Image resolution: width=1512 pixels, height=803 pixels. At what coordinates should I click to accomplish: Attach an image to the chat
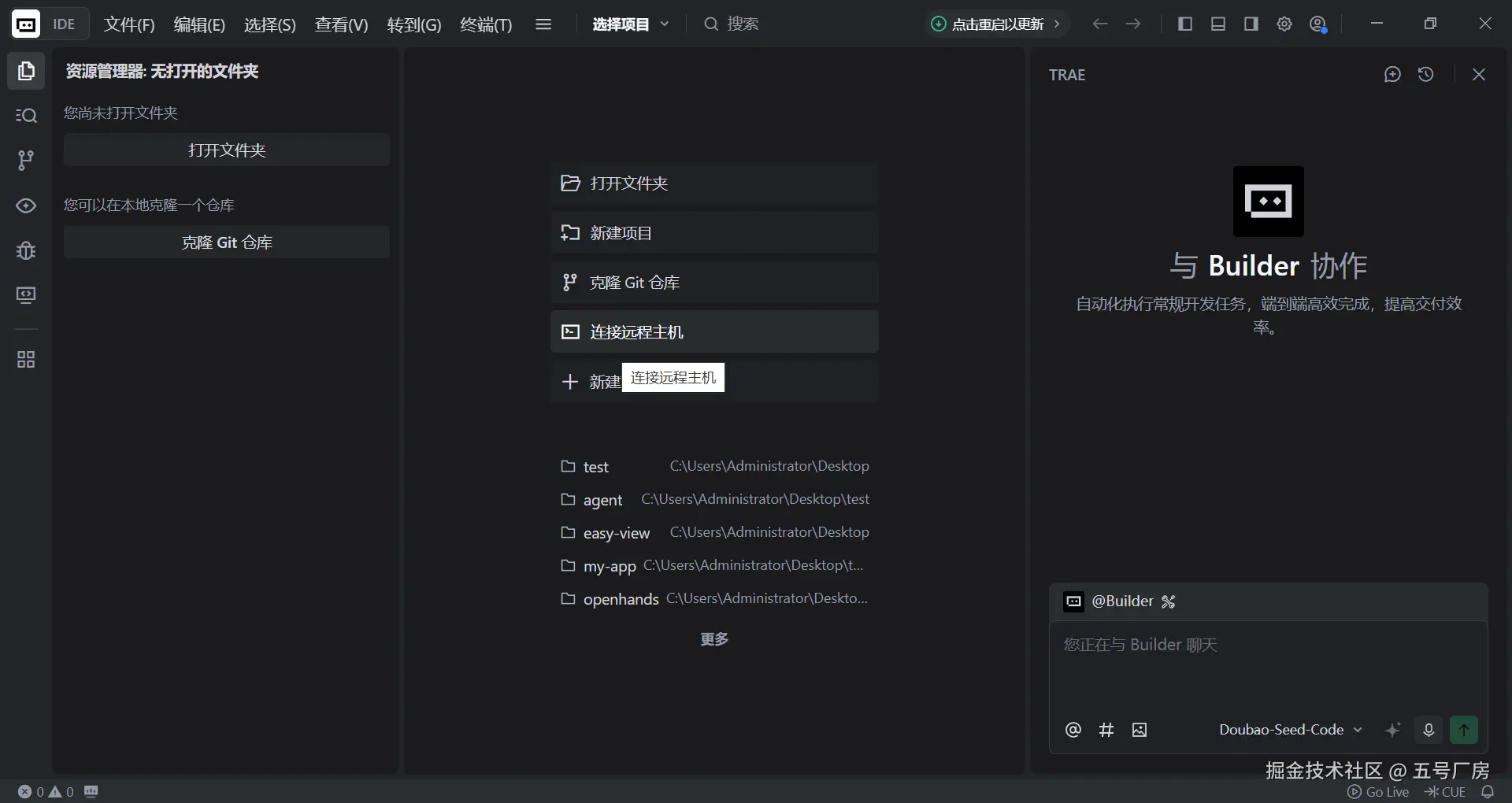1140,730
